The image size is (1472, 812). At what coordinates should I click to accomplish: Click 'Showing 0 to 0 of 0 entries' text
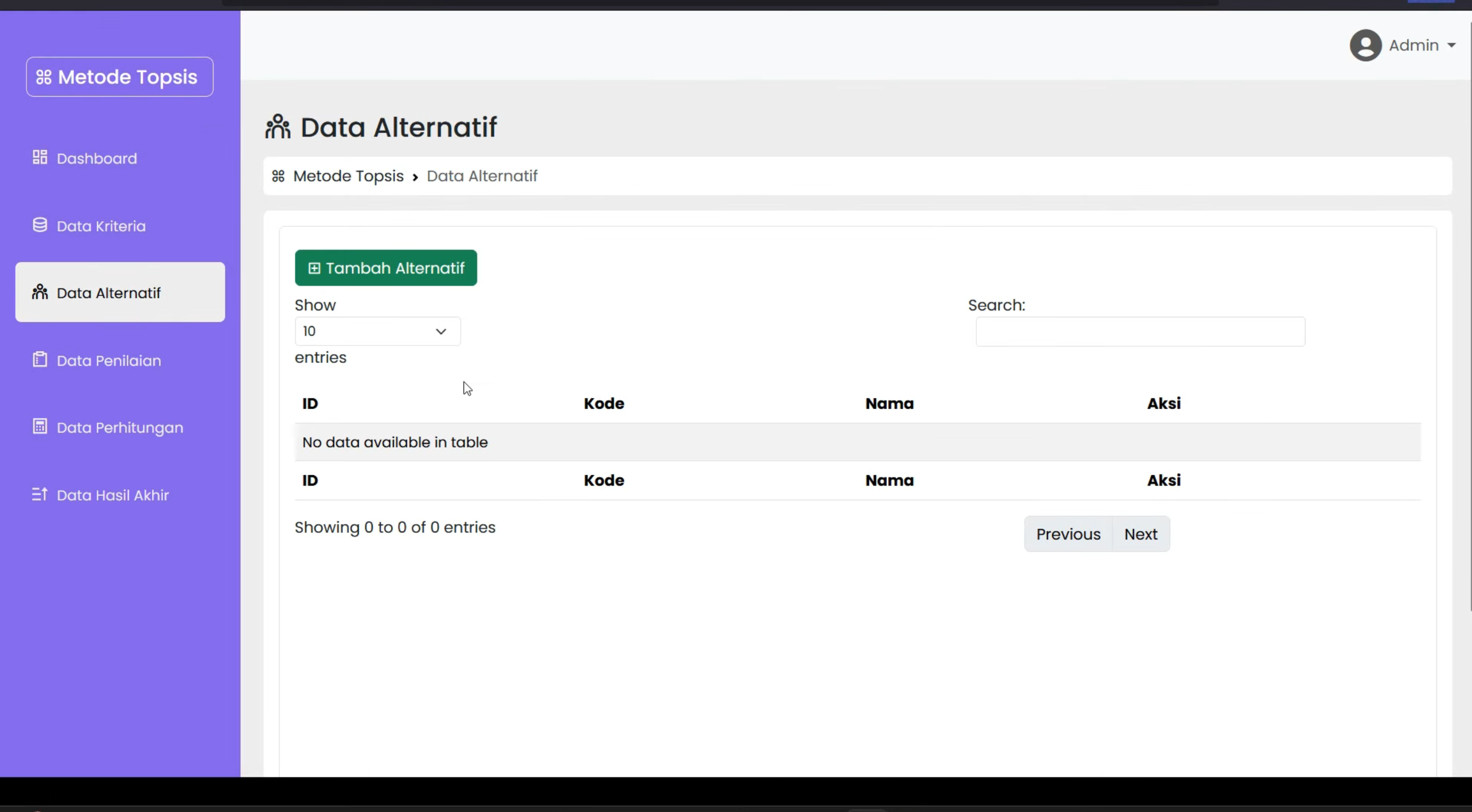click(x=395, y=528)
